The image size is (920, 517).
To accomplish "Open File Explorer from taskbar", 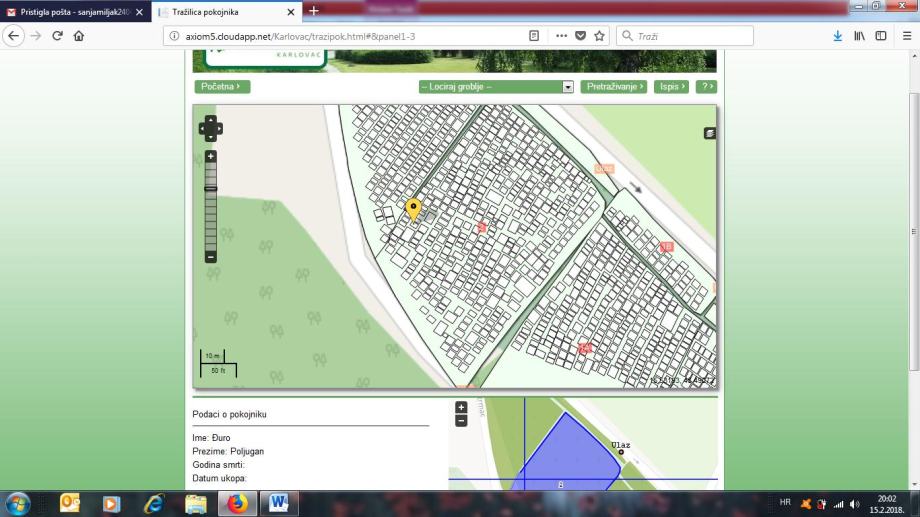I will click(196, 504).
